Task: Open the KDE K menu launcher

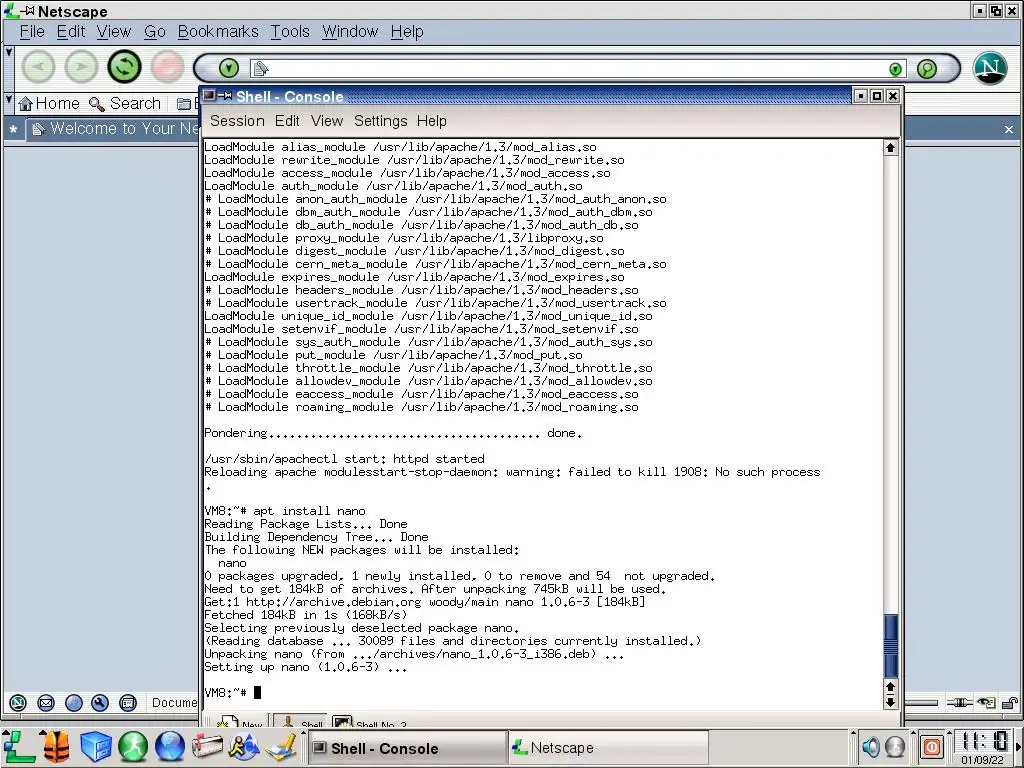Action: point(19,746)
